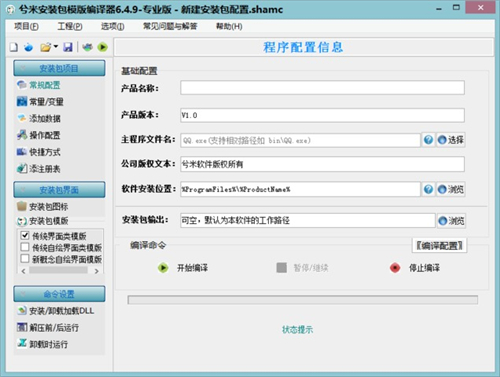Open the dropdown arrow beside folder icon
This screenshot has height=377, width=500.
56,47
